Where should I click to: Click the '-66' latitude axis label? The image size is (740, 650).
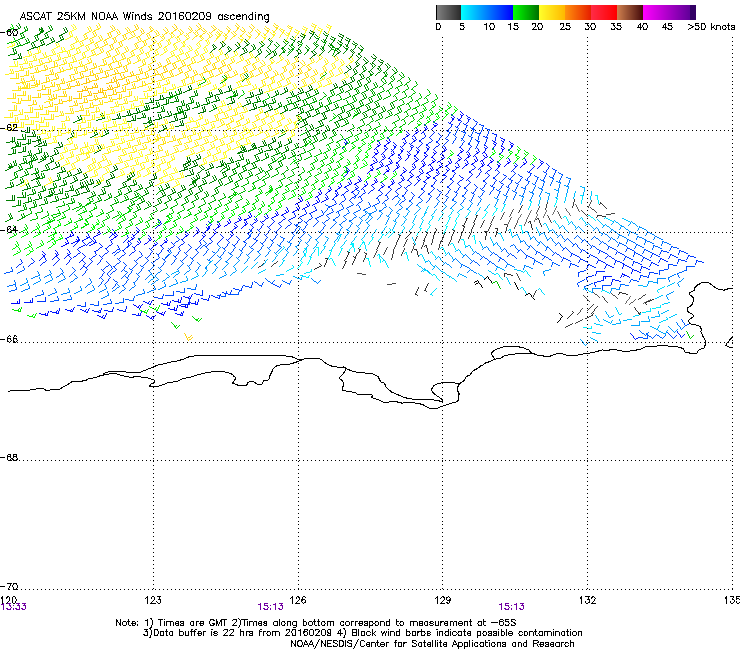(9, 340)
